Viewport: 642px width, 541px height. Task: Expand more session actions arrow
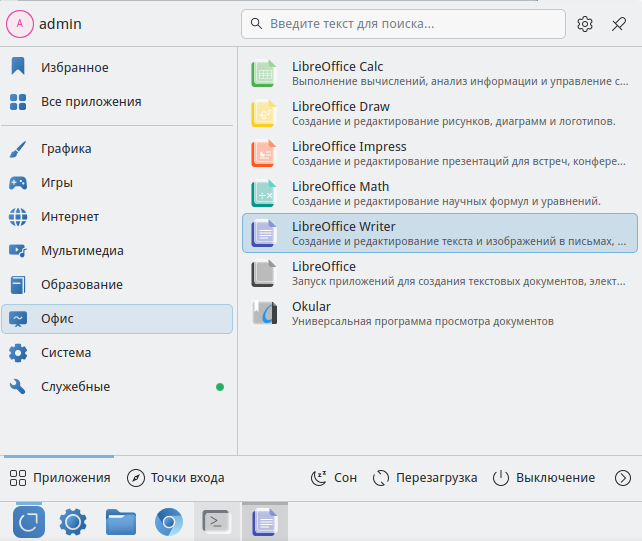coord(623,478)
